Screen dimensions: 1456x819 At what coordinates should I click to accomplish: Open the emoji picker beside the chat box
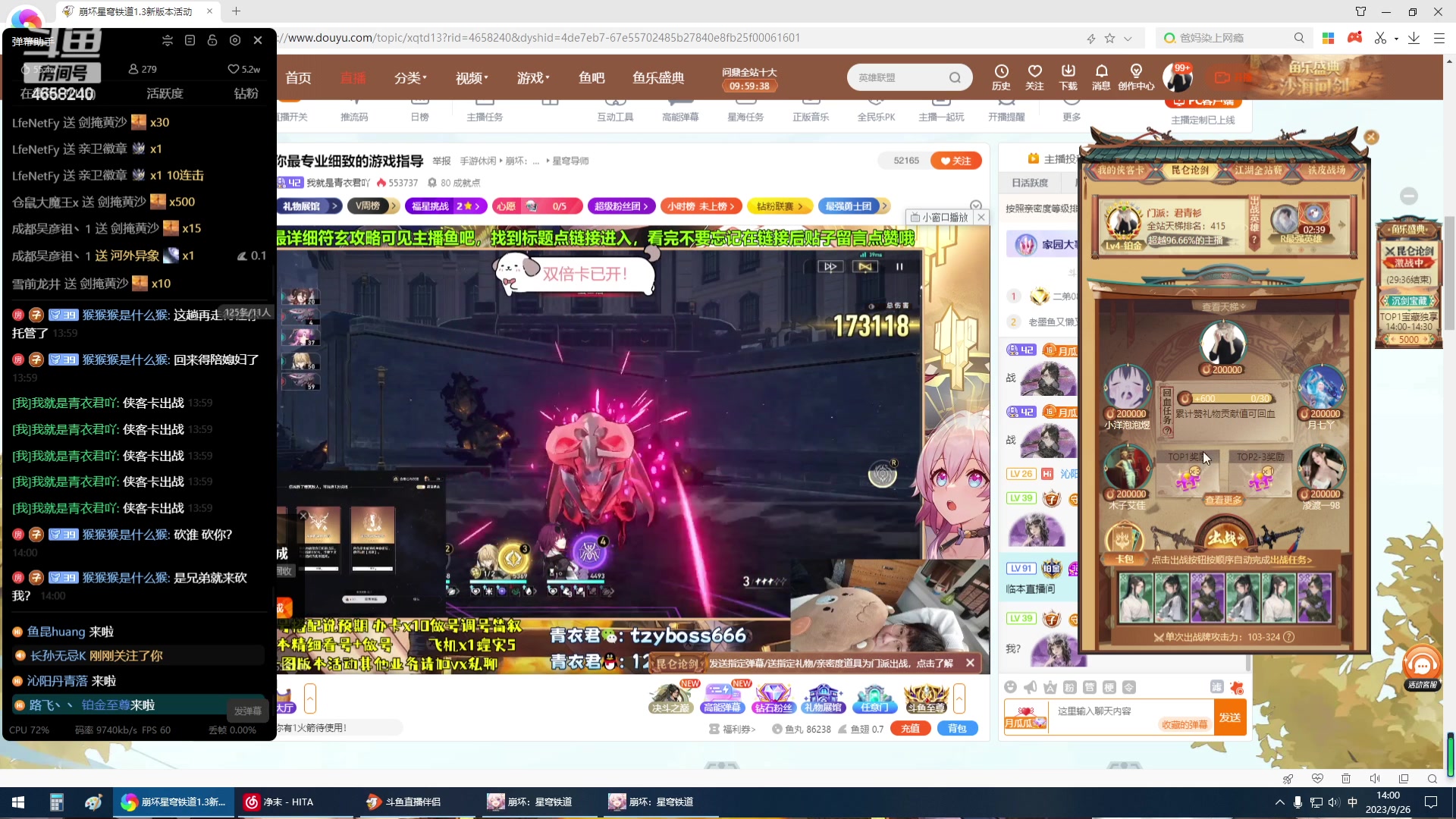(1010, 687)
